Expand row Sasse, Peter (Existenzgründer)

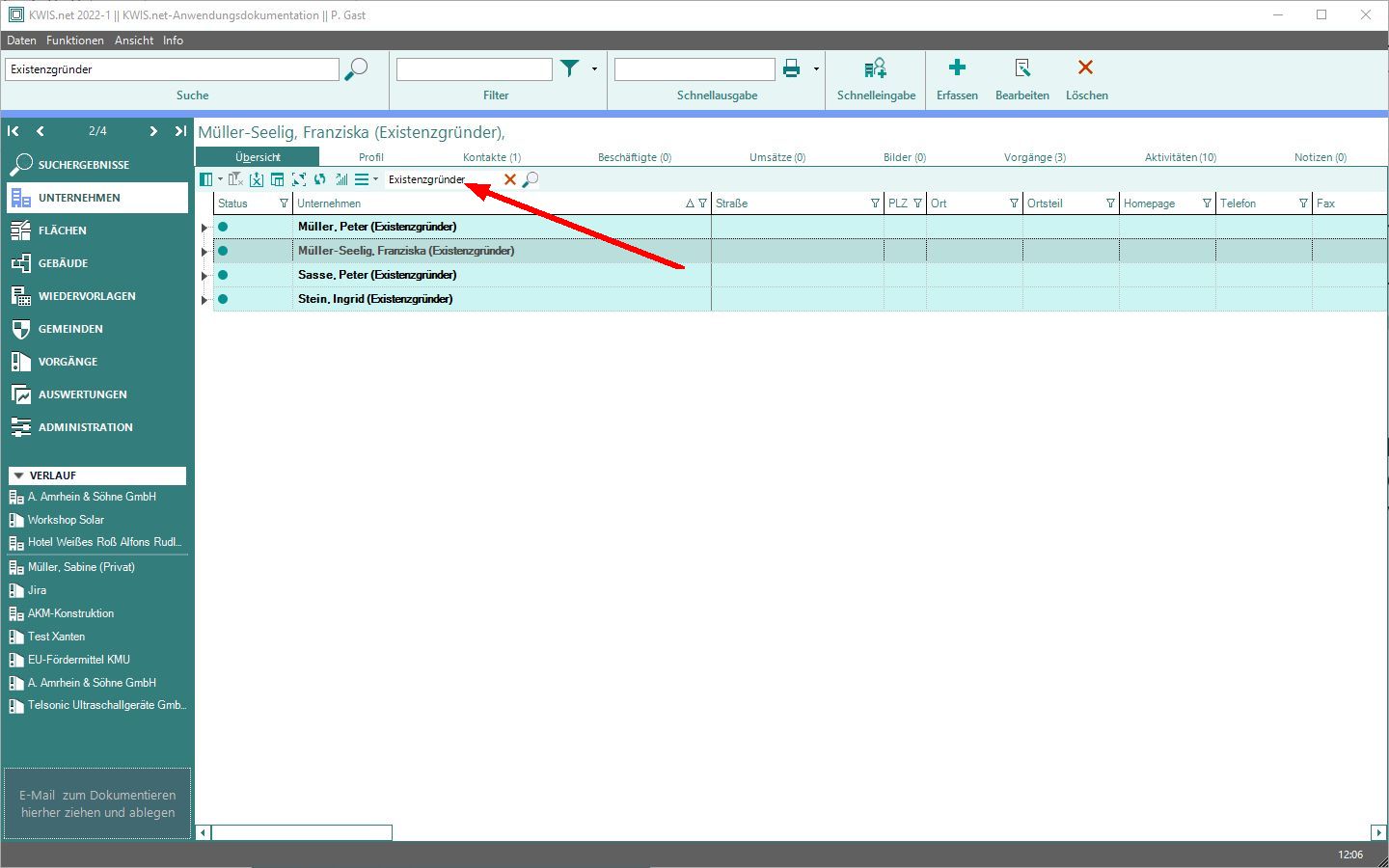click(204, 276)
